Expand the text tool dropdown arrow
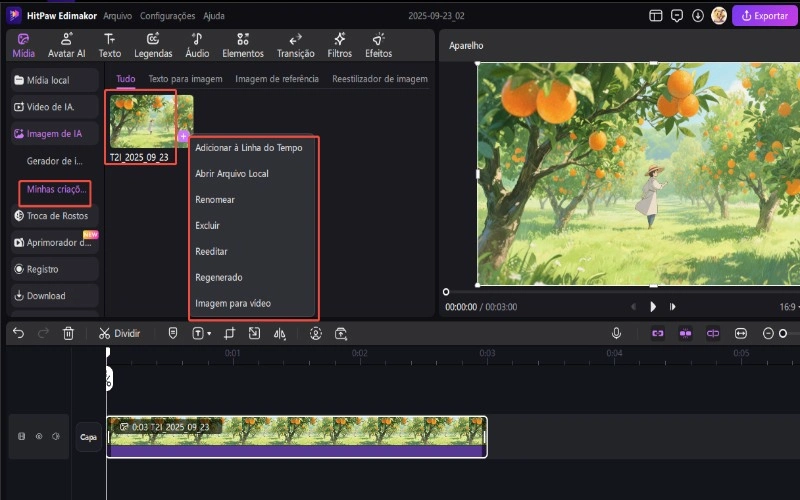 click(x=208, y=333)
